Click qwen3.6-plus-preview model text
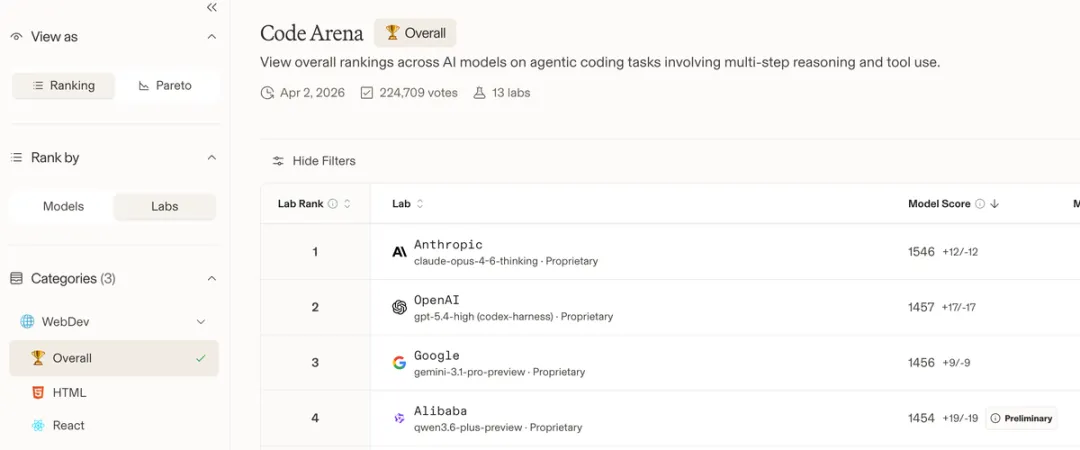This screenshot has height=450, width=1080. (x=468, y=427)
